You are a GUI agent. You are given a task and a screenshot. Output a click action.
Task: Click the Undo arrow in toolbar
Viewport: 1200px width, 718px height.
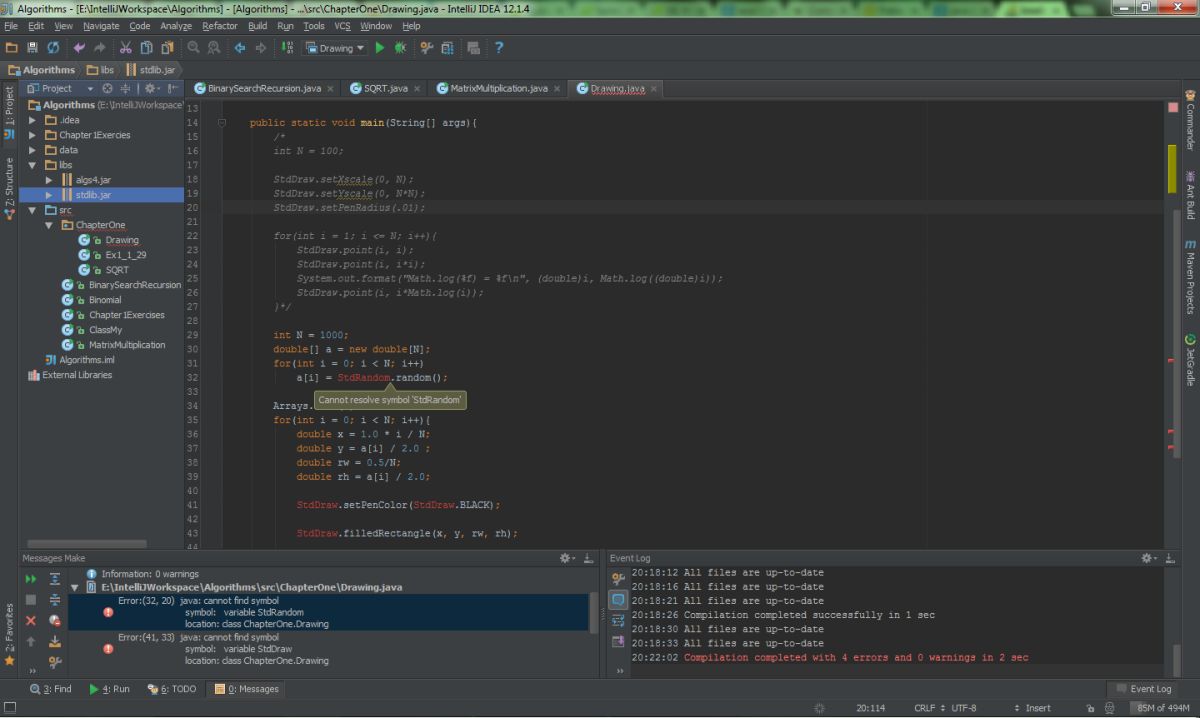click(x=79, y=47)
